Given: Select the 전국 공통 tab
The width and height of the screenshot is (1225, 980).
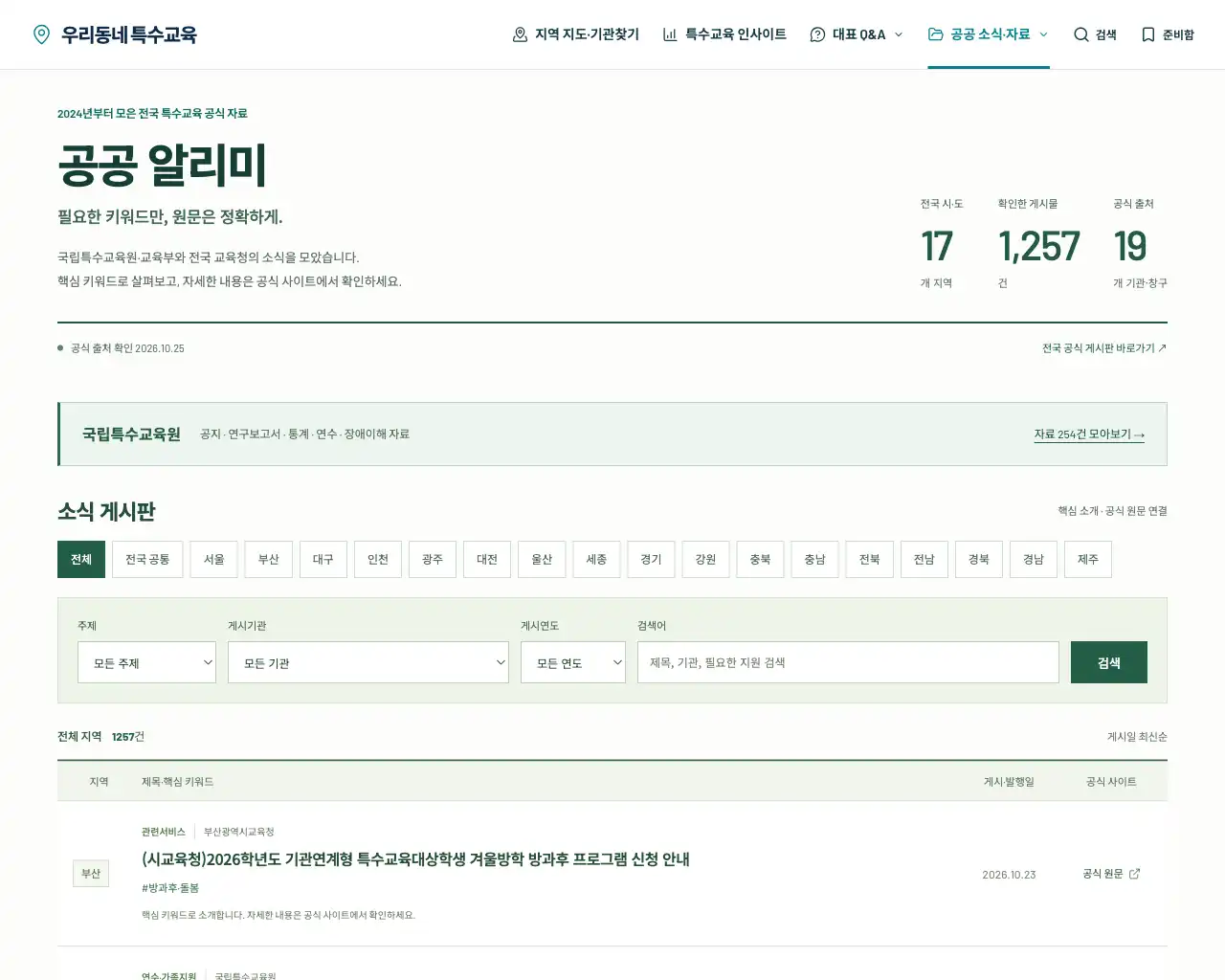Looking at the screenshot, I should [147, 559].
